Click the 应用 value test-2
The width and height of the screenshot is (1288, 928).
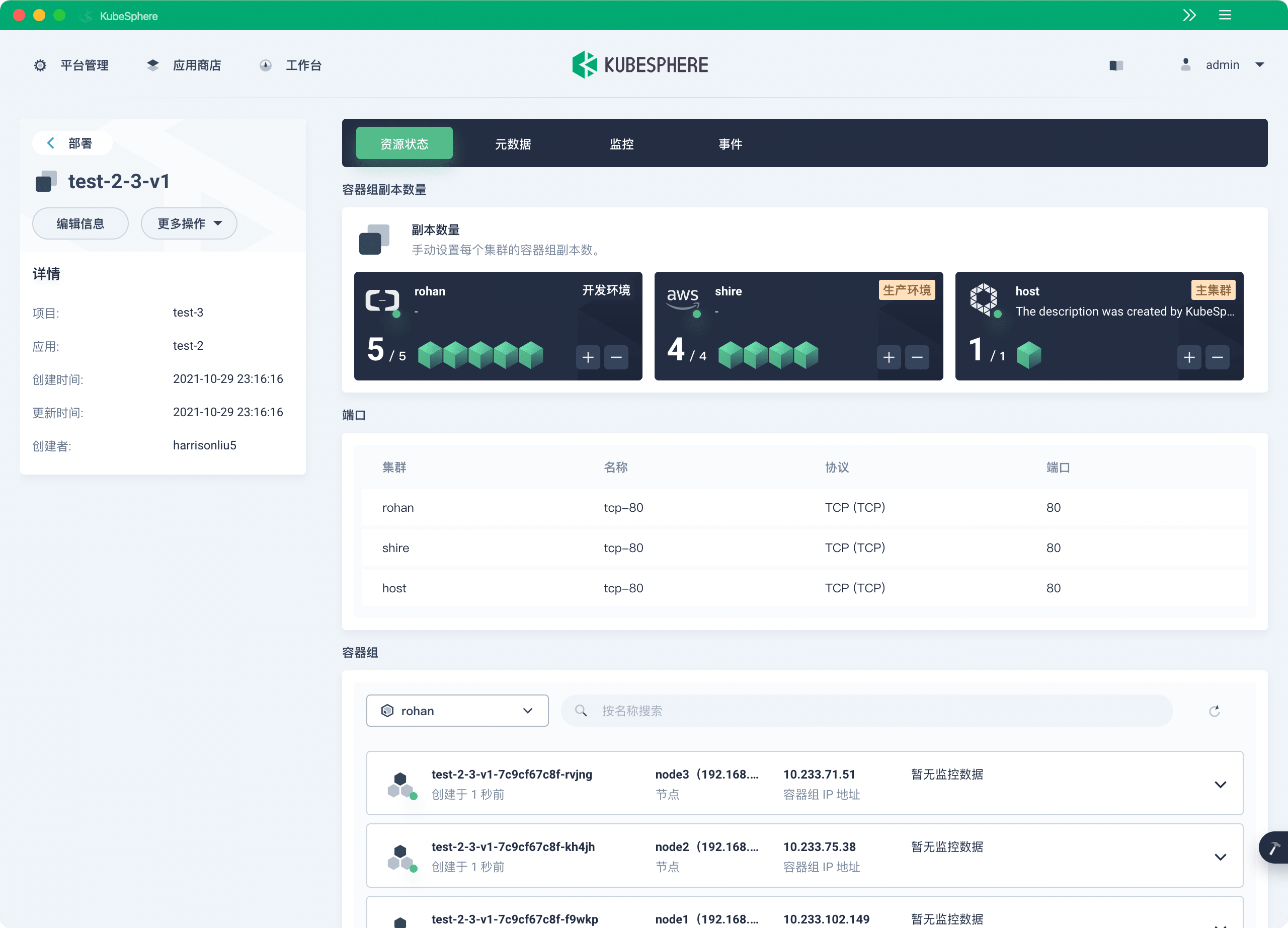pyautogui.click(x=188, y=345)
